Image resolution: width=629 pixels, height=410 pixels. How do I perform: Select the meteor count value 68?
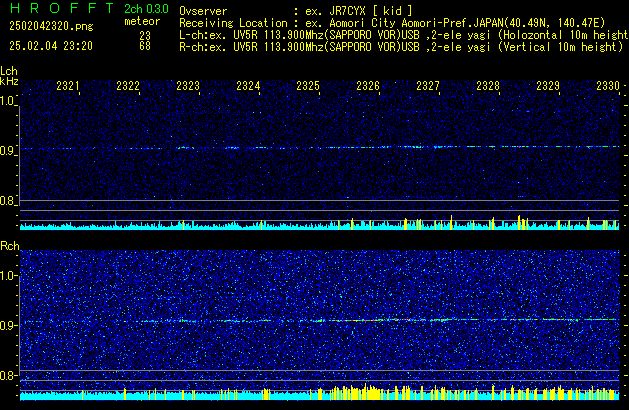(145, 46)
